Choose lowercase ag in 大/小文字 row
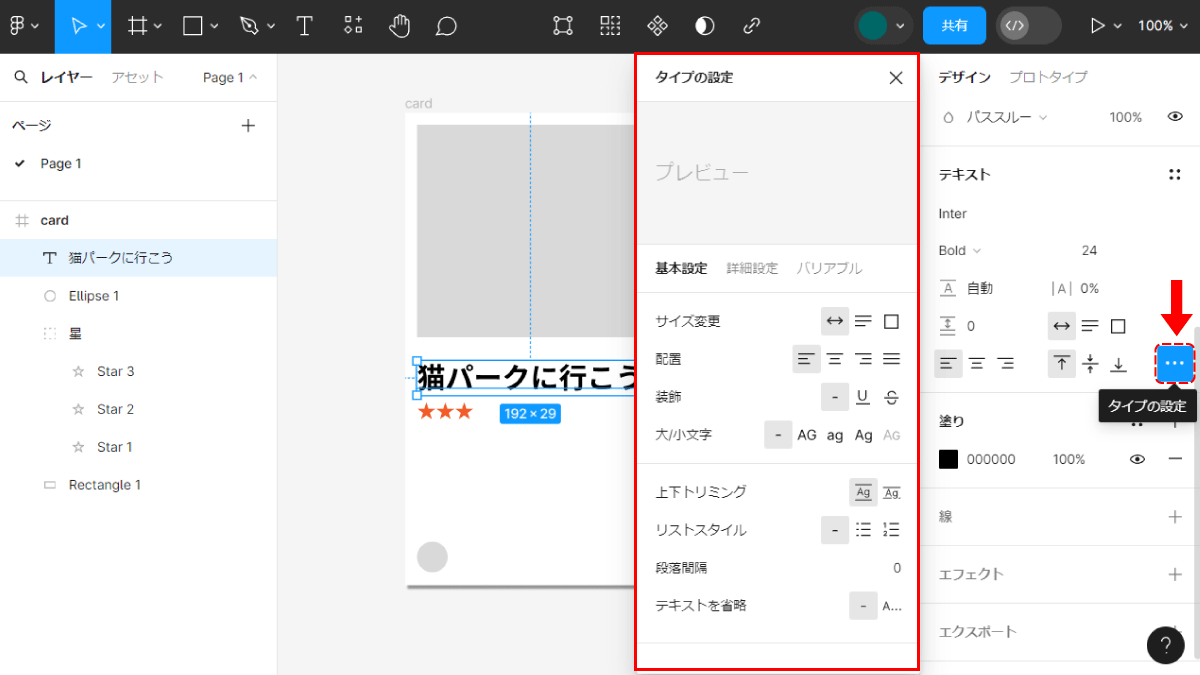The height and width of the screenshot is (675, 1200). 835,435
